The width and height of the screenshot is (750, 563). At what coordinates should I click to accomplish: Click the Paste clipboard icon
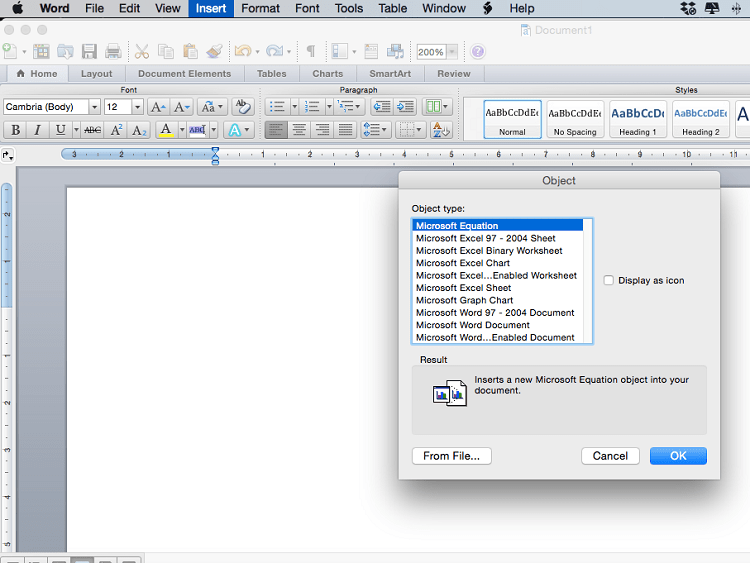click(x=190, y=51)
